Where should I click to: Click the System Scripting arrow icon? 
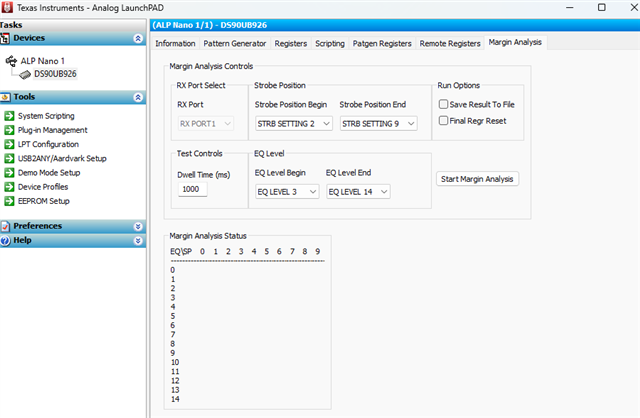pyautogui.click(x=9, y=116)
